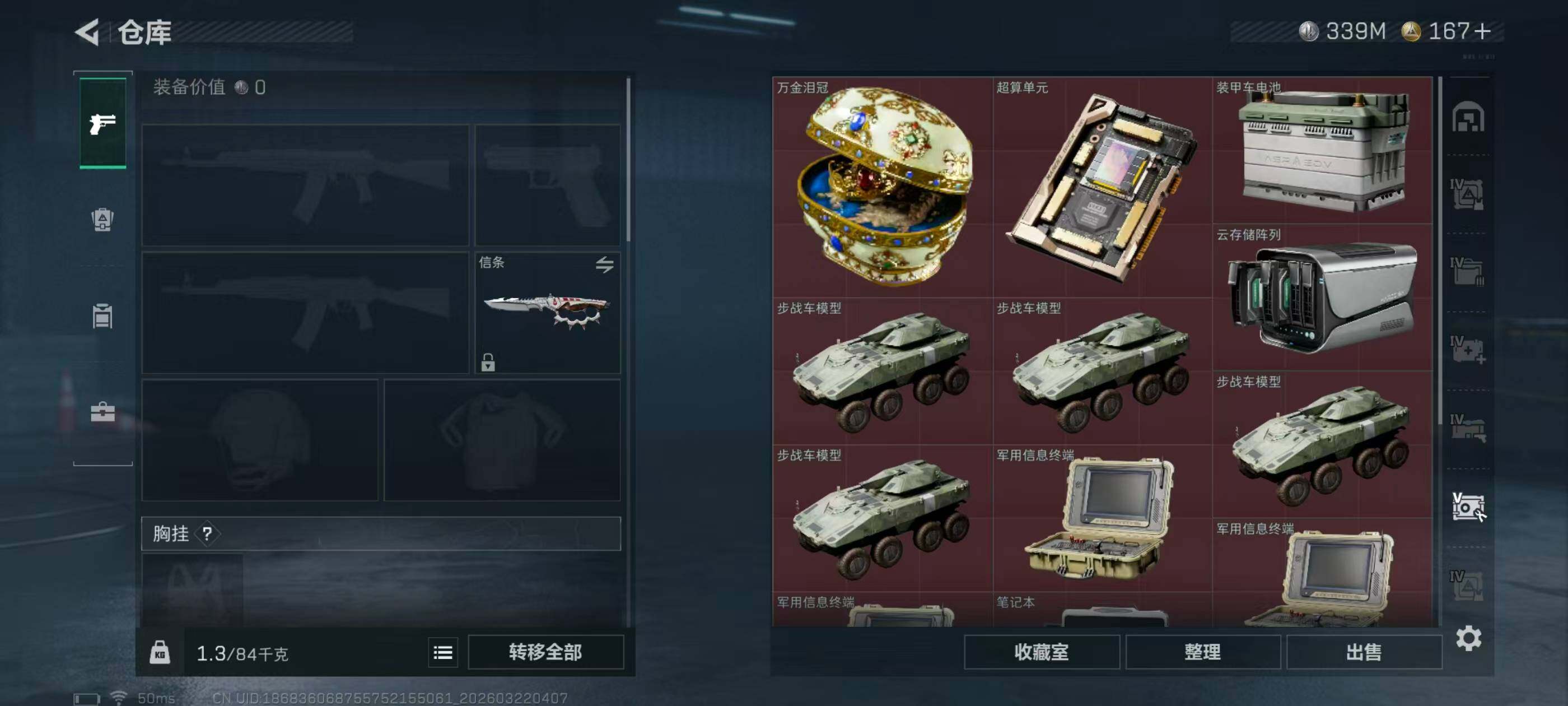Viewport: 1568px width, 706px height.
Task: Go back using the arrow beside 仓库
Action: (88, 32)
